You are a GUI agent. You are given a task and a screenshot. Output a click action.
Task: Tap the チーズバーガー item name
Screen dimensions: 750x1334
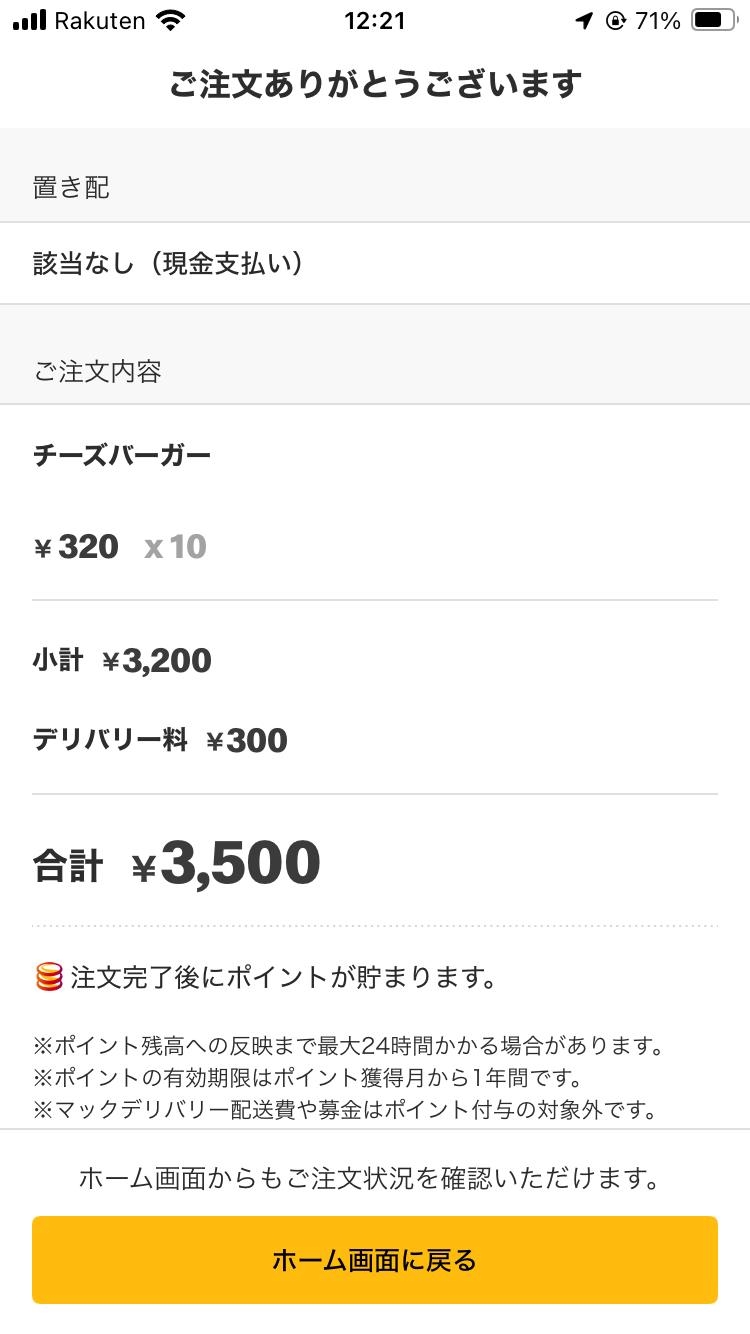tap(122, 456)
